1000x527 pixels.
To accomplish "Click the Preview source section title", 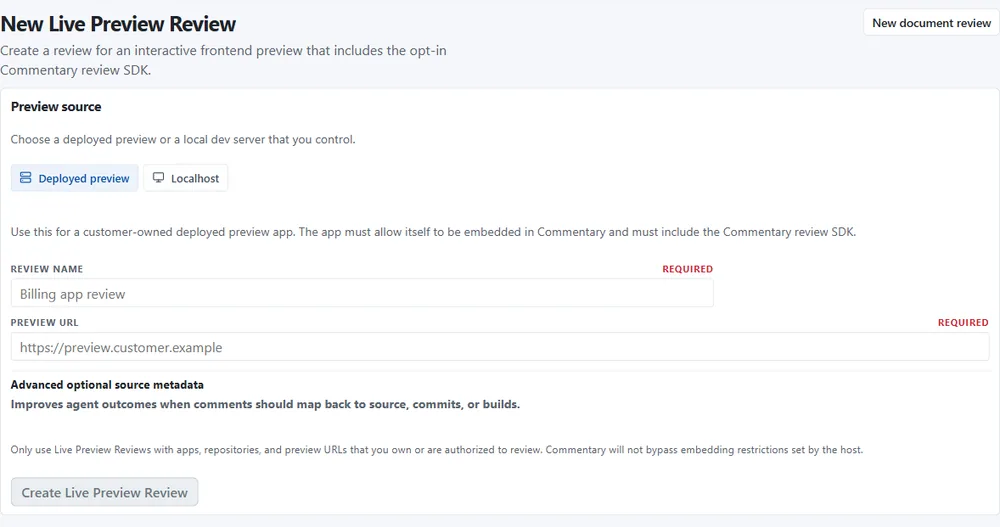I will pyautogui.click(x=56, y=107).
